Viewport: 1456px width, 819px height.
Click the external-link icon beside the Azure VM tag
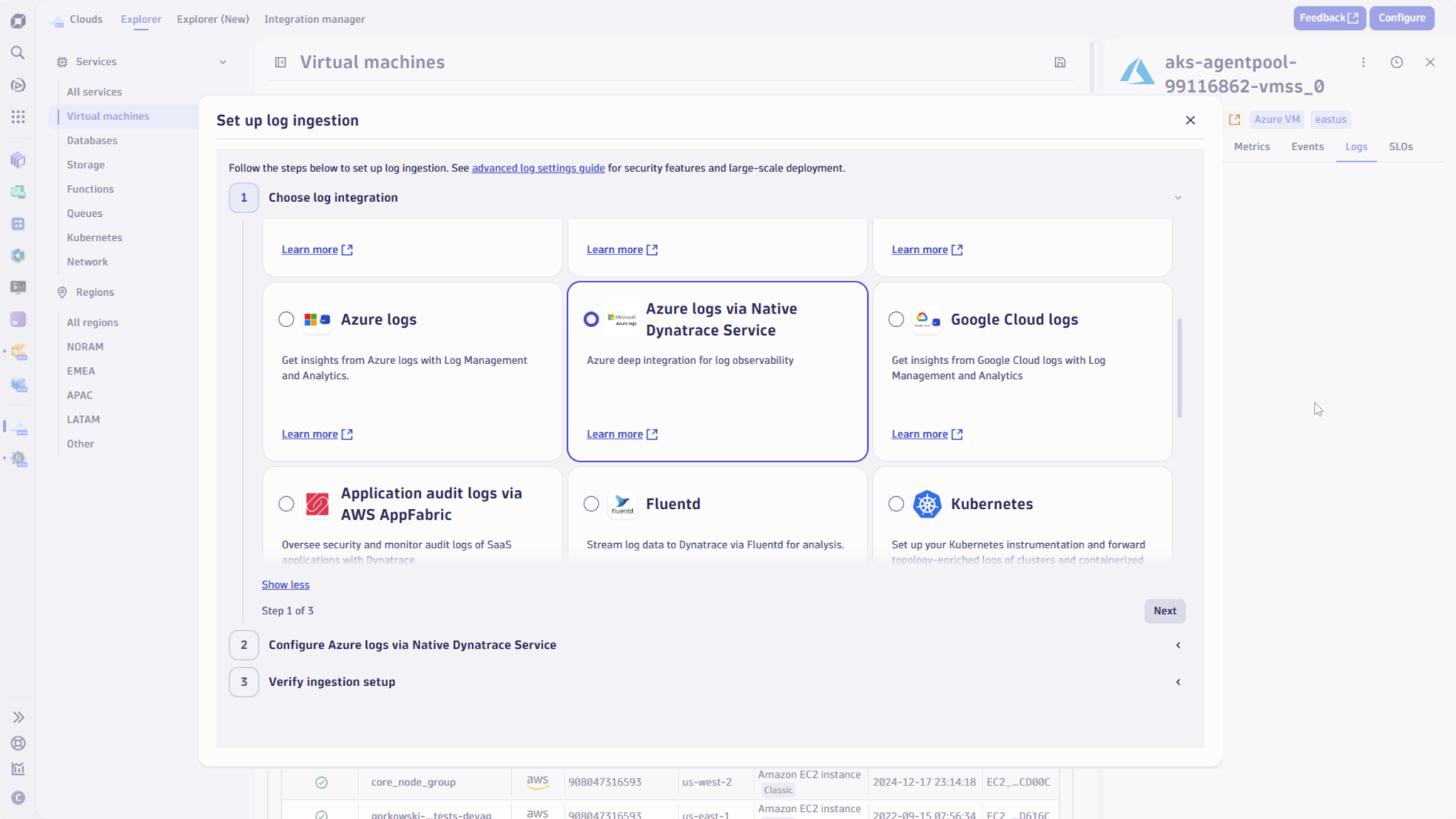pyautogui.click(x=1234, y=119)
